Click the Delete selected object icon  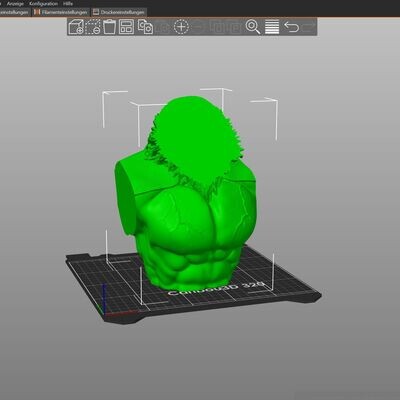click(x=93, y=27)
